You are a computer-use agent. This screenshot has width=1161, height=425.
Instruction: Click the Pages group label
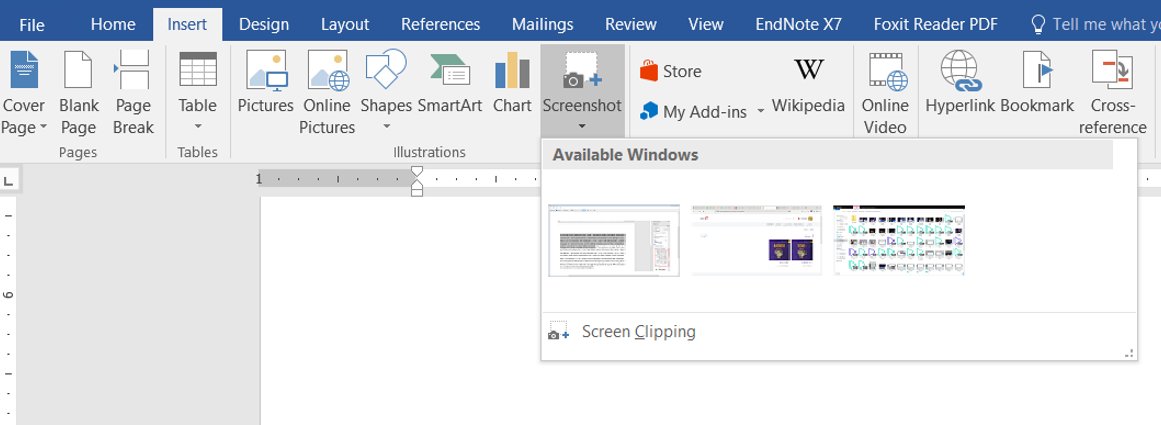point(78,152)
